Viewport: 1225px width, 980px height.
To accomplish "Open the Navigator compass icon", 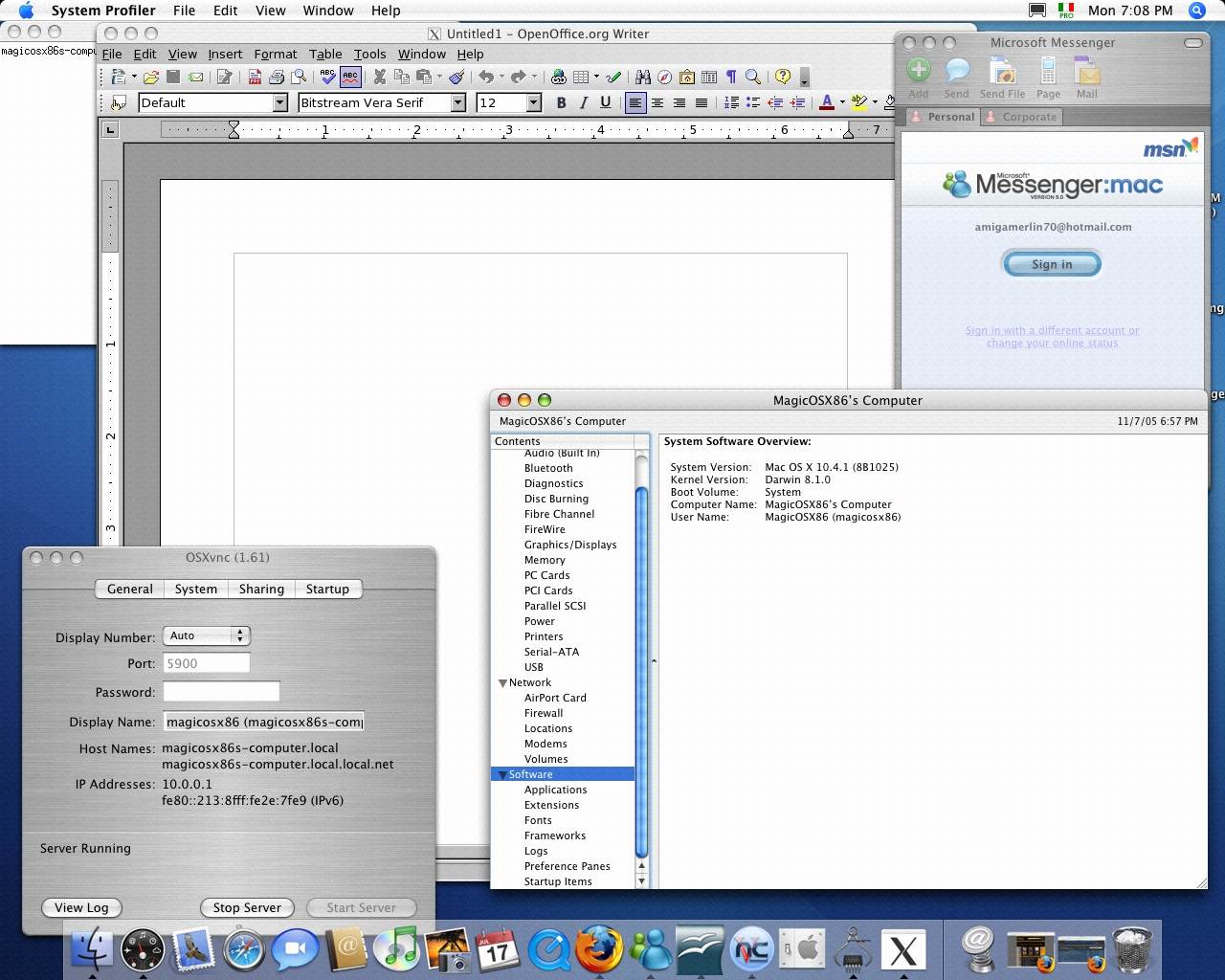I will pyautogui.click(x=664, y=77).
